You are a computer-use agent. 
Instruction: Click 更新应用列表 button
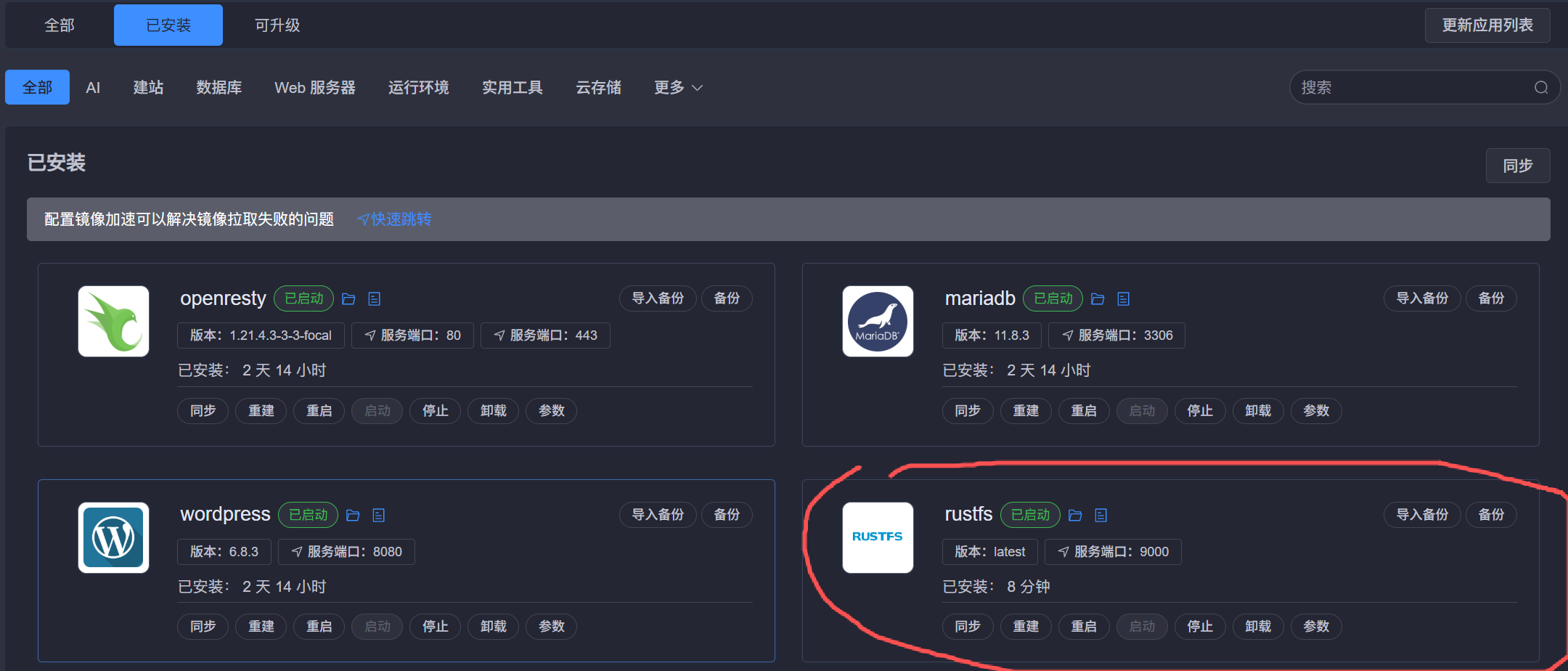point(1487,25)
